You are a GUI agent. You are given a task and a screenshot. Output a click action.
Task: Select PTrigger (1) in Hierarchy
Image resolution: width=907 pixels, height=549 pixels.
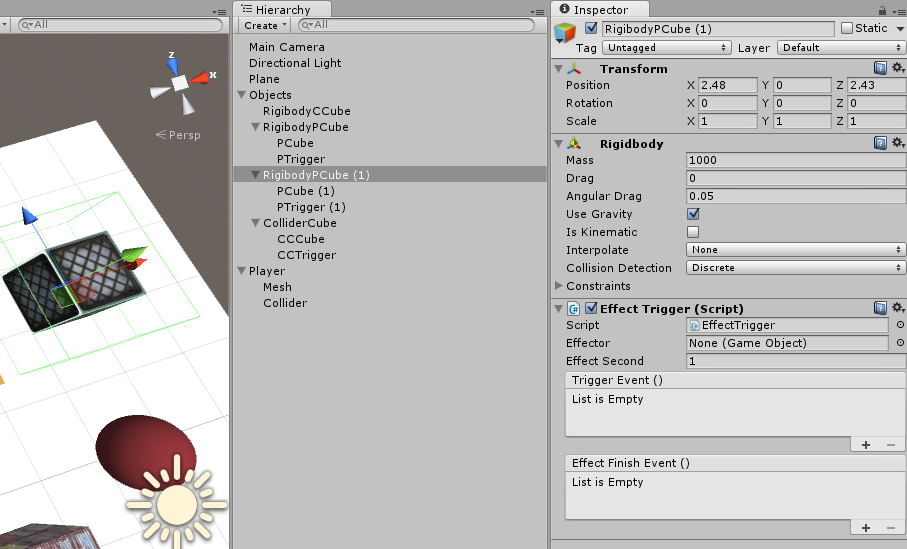click(311, 207)
